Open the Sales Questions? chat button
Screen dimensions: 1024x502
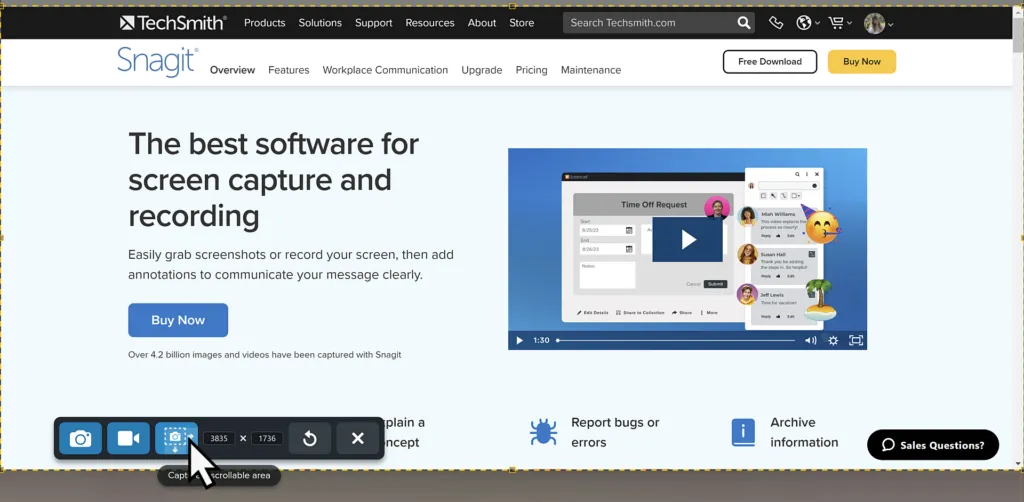coord(933,445)
